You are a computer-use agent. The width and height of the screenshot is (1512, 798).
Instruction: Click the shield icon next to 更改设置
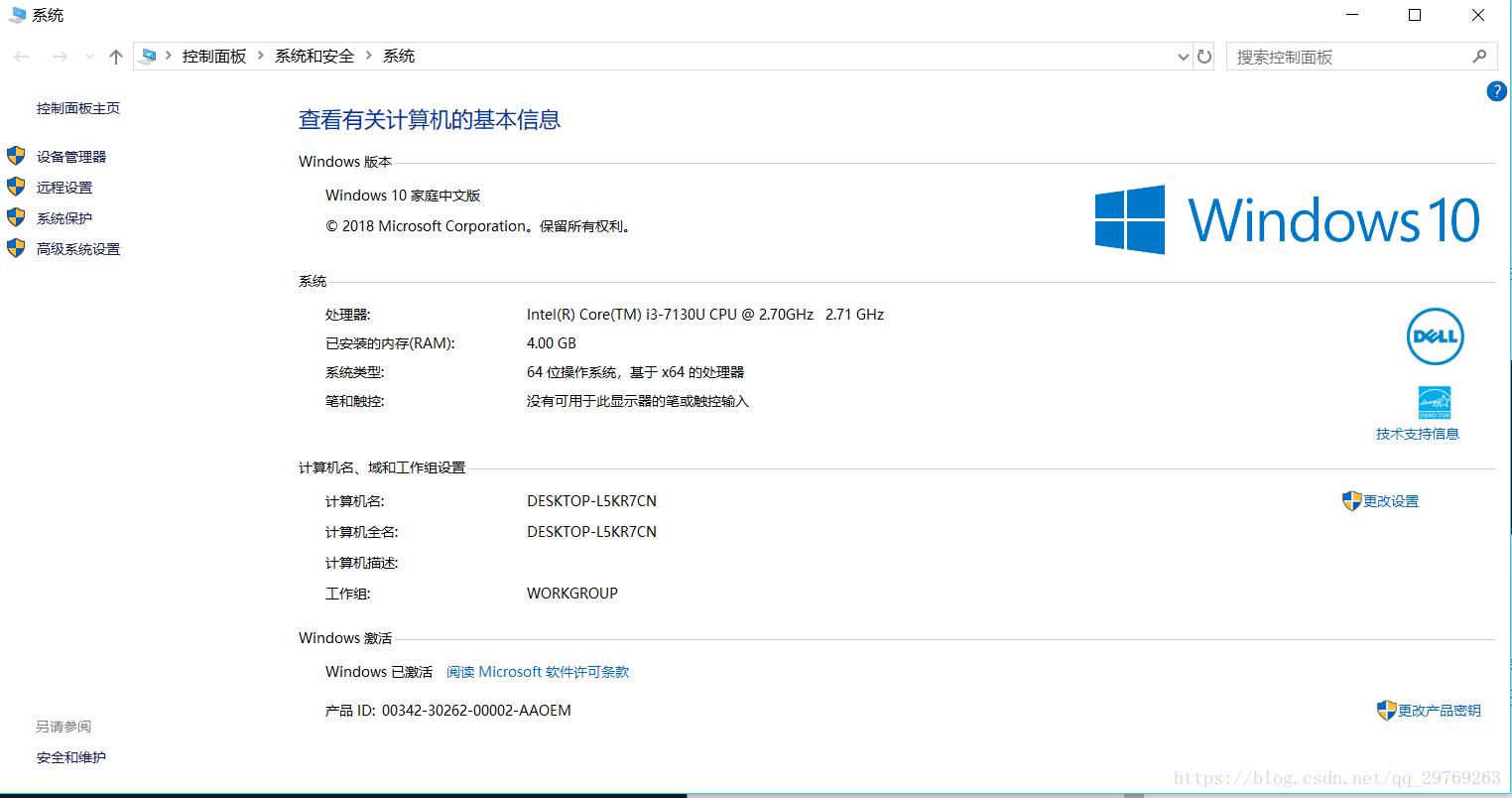(x=1351, y=500)
